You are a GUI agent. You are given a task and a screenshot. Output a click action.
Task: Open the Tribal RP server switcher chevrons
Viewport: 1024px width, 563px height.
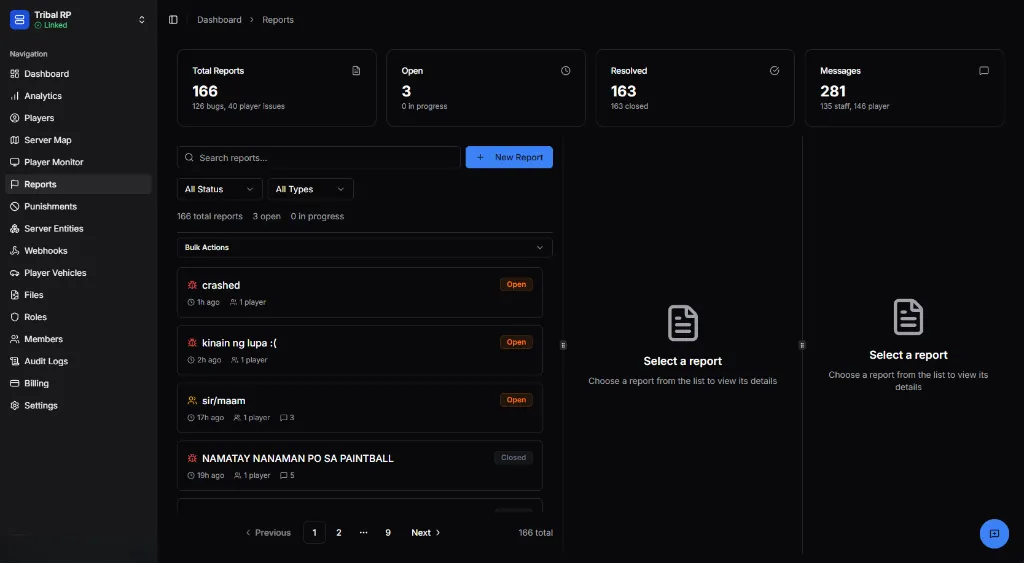pyautogui.click(x=142, y=20)
